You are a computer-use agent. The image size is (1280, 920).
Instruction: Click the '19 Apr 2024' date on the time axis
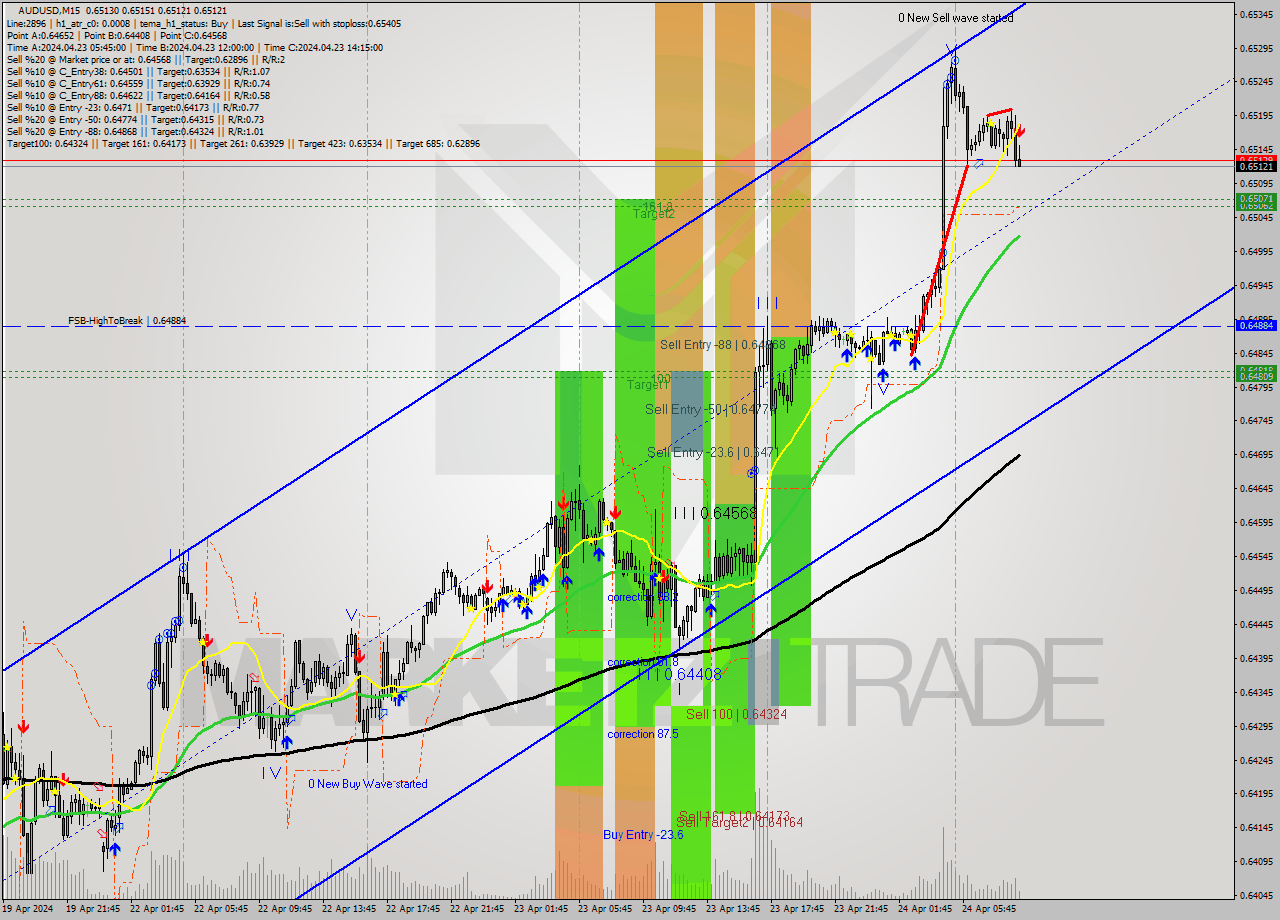click(x=30, y=909)
